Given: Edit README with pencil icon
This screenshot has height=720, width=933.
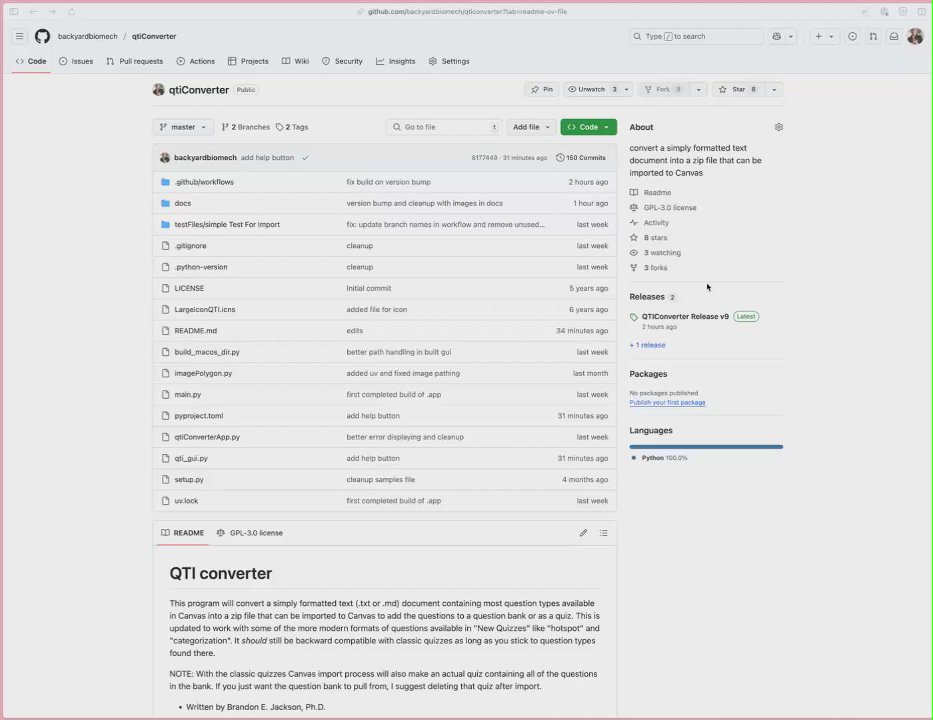Looking at the screenshot, I should [583, 533].
